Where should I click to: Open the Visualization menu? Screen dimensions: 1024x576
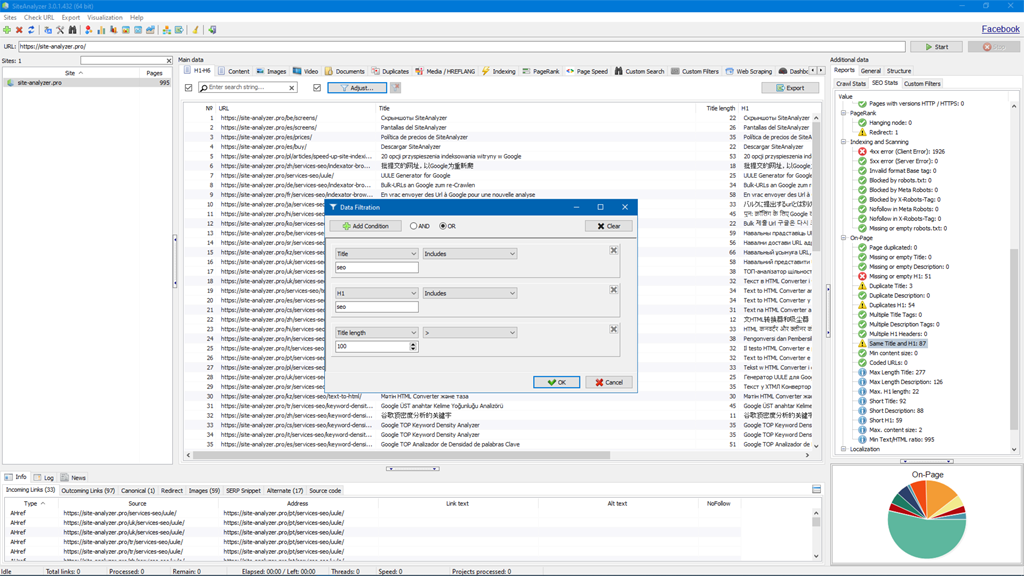[x=104, y=18]
